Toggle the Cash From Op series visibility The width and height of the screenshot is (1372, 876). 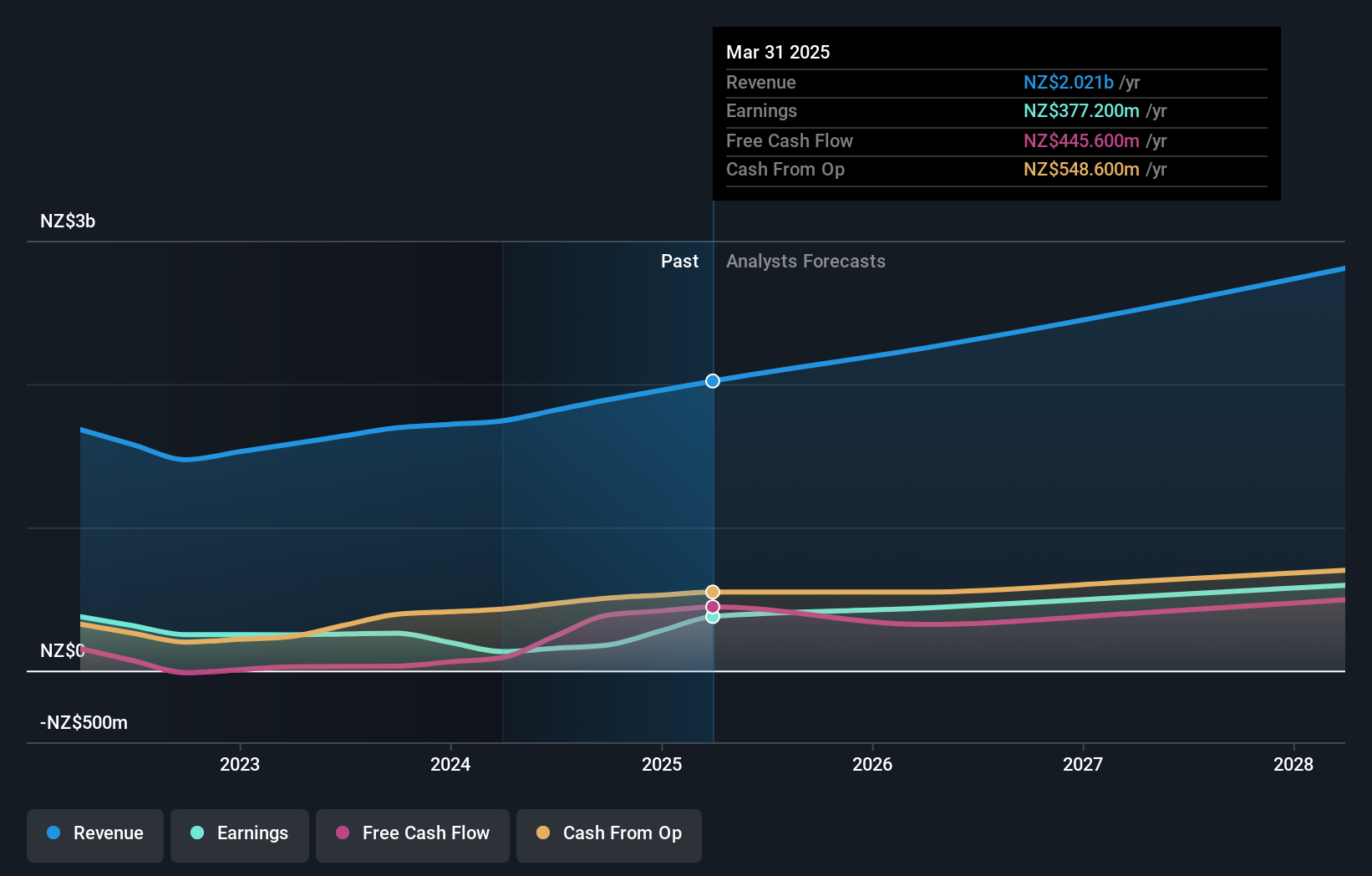tap(608, 835)
